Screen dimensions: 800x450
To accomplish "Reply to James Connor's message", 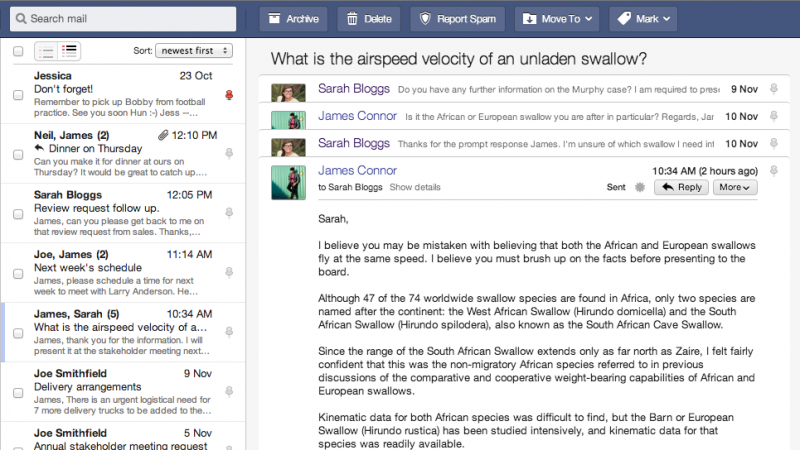I will (x=681, y=187).
